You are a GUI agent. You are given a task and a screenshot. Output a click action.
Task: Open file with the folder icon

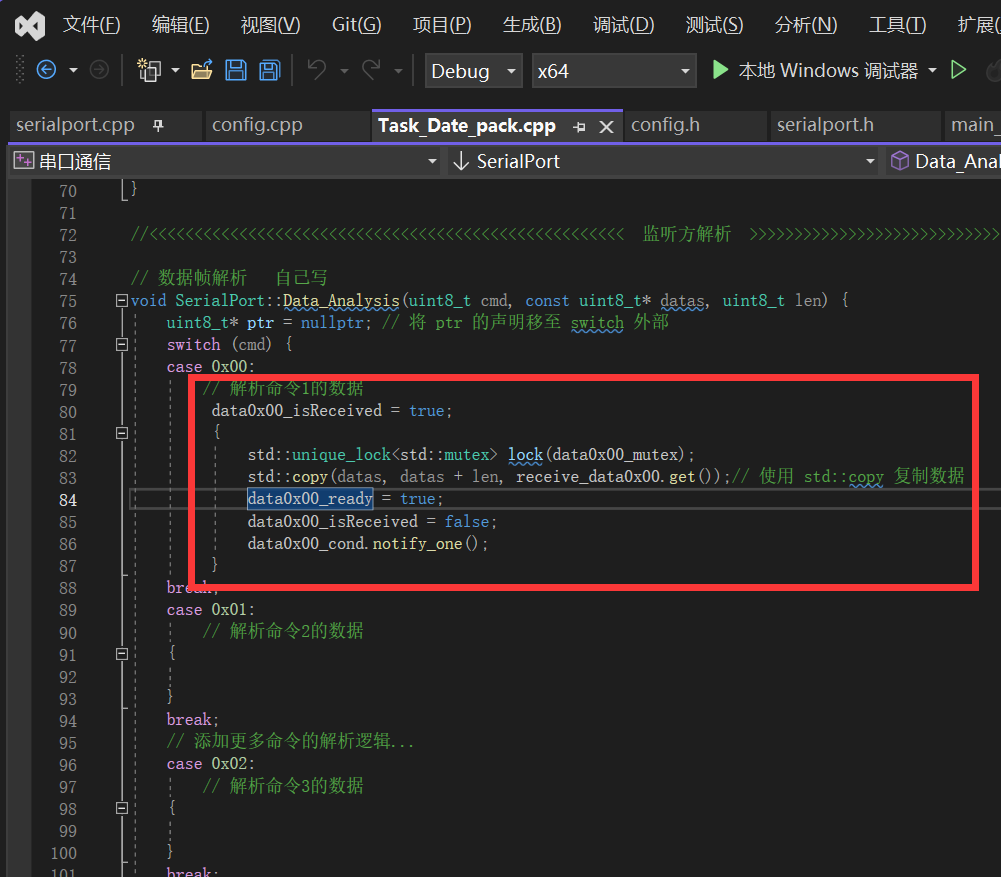click(202, 70)
